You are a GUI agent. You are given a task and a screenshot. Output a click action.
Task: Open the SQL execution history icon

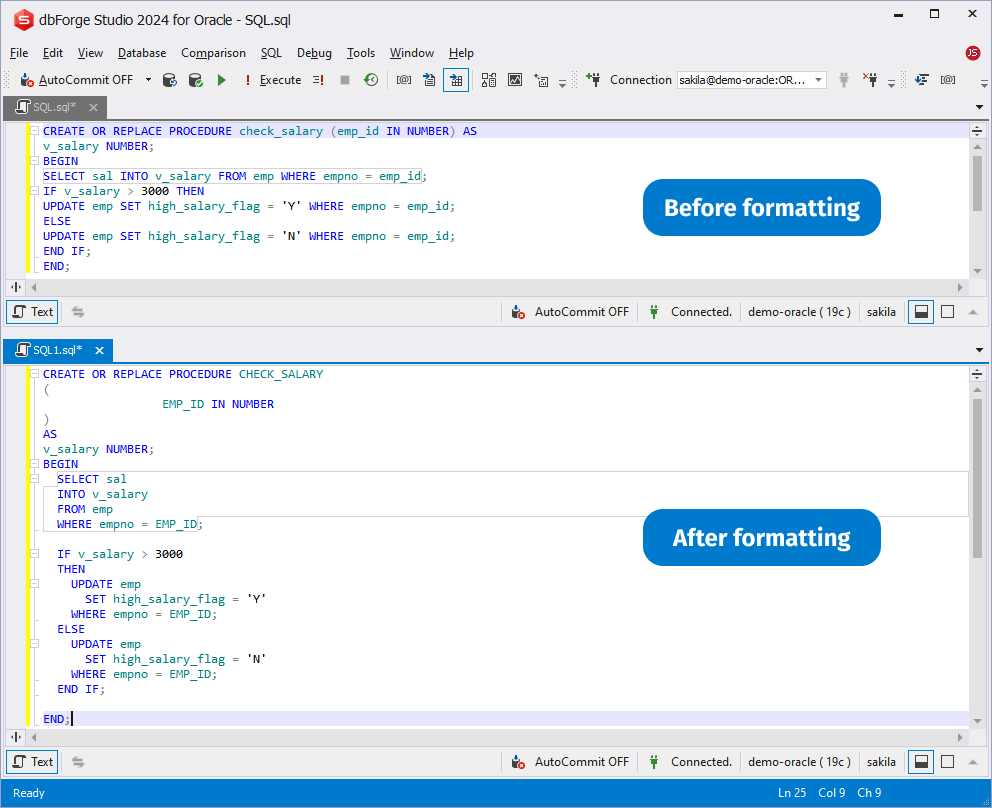pos(371,80)
